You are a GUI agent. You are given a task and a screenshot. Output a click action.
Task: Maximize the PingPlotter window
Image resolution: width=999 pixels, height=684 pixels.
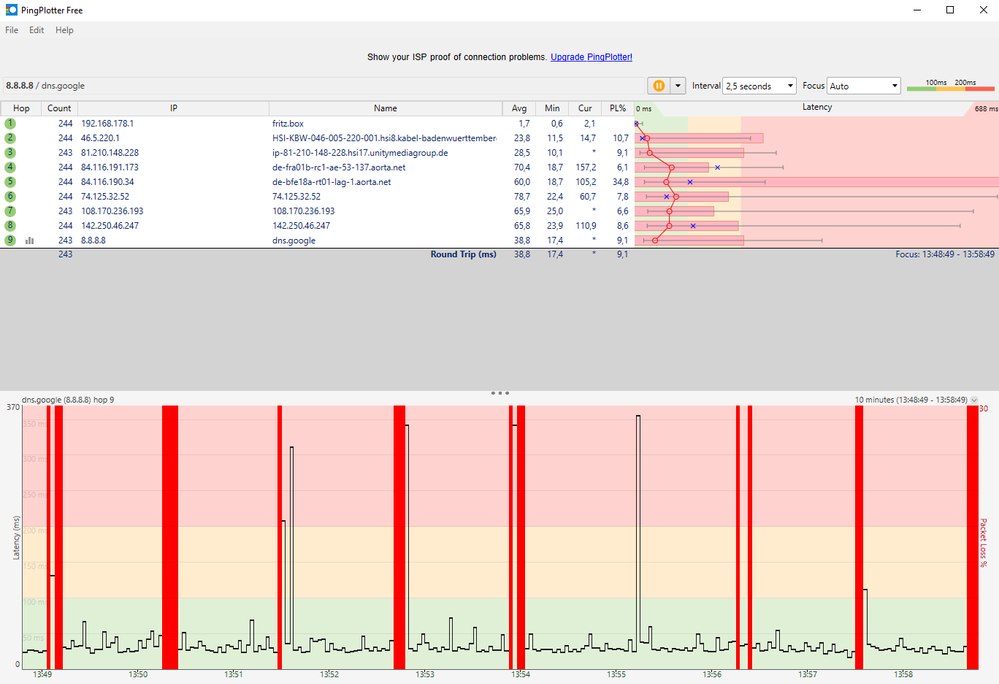tap(950, 10)
